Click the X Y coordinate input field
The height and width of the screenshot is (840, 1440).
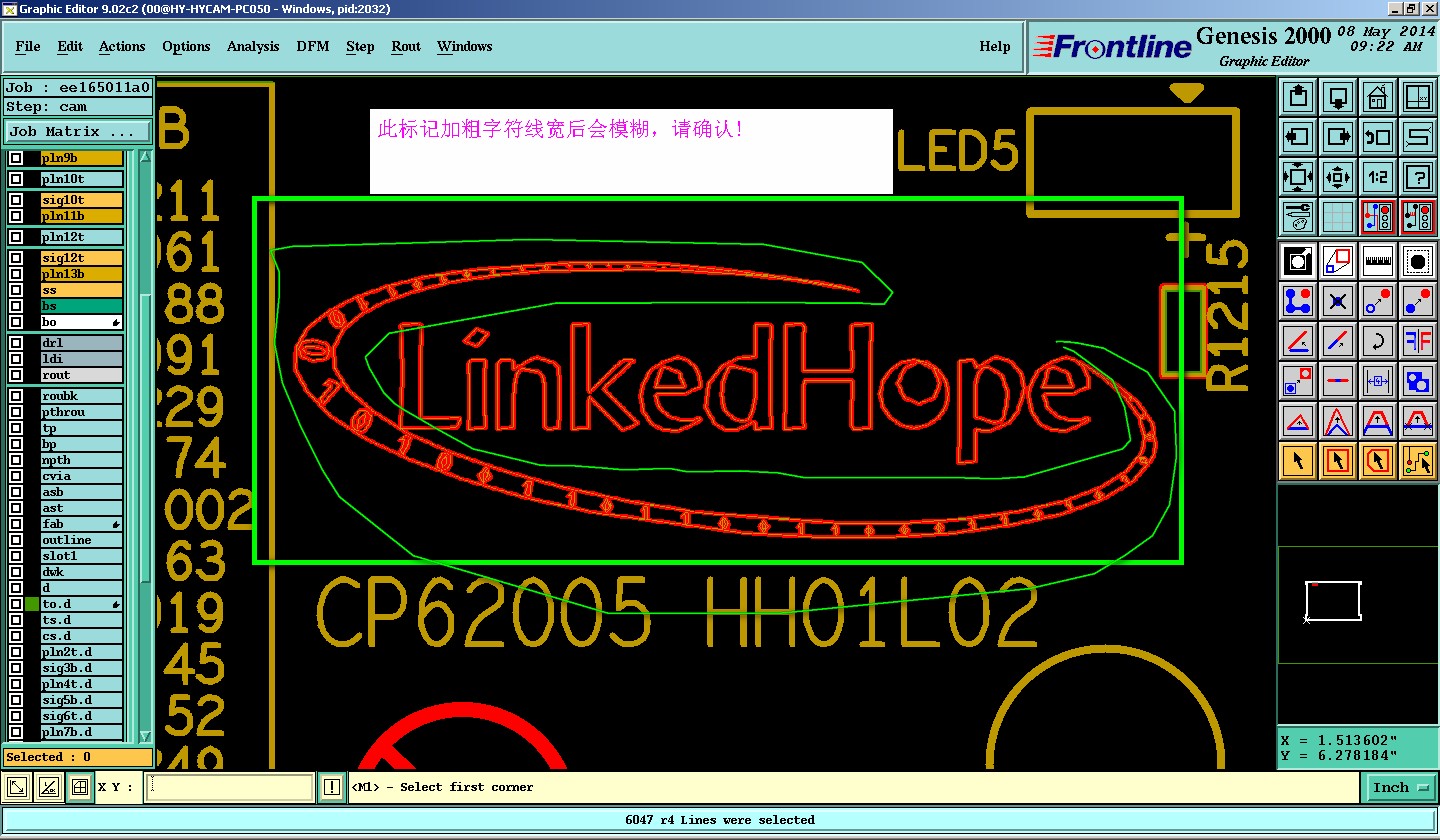(230, 788)
